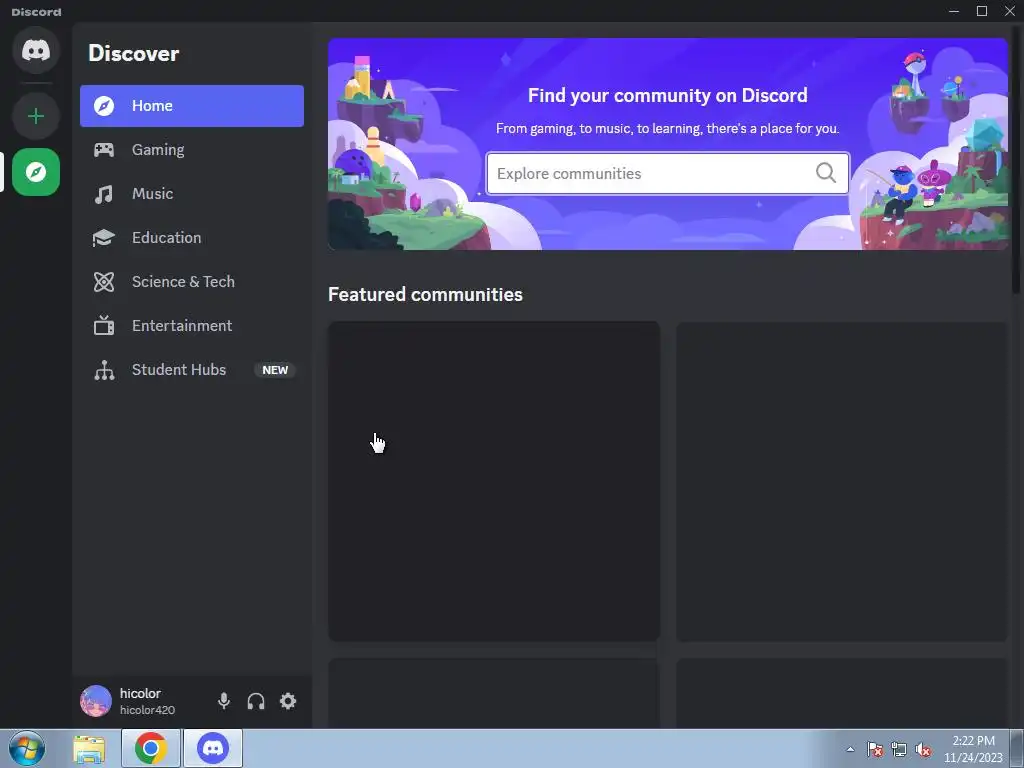Image resolution: width=1024 pixels, height=768 pixels.
Task: Click the network tray icon
Action: click(899, 749)
